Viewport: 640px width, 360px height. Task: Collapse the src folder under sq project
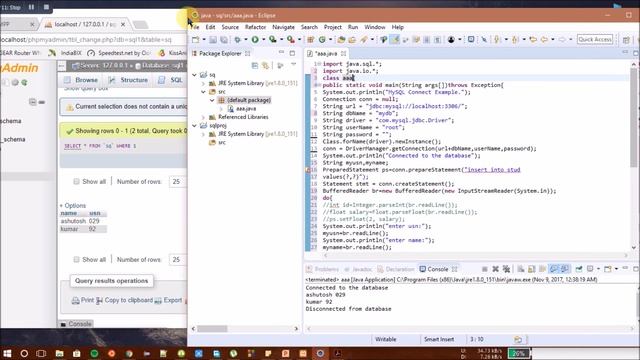[203, 92]
